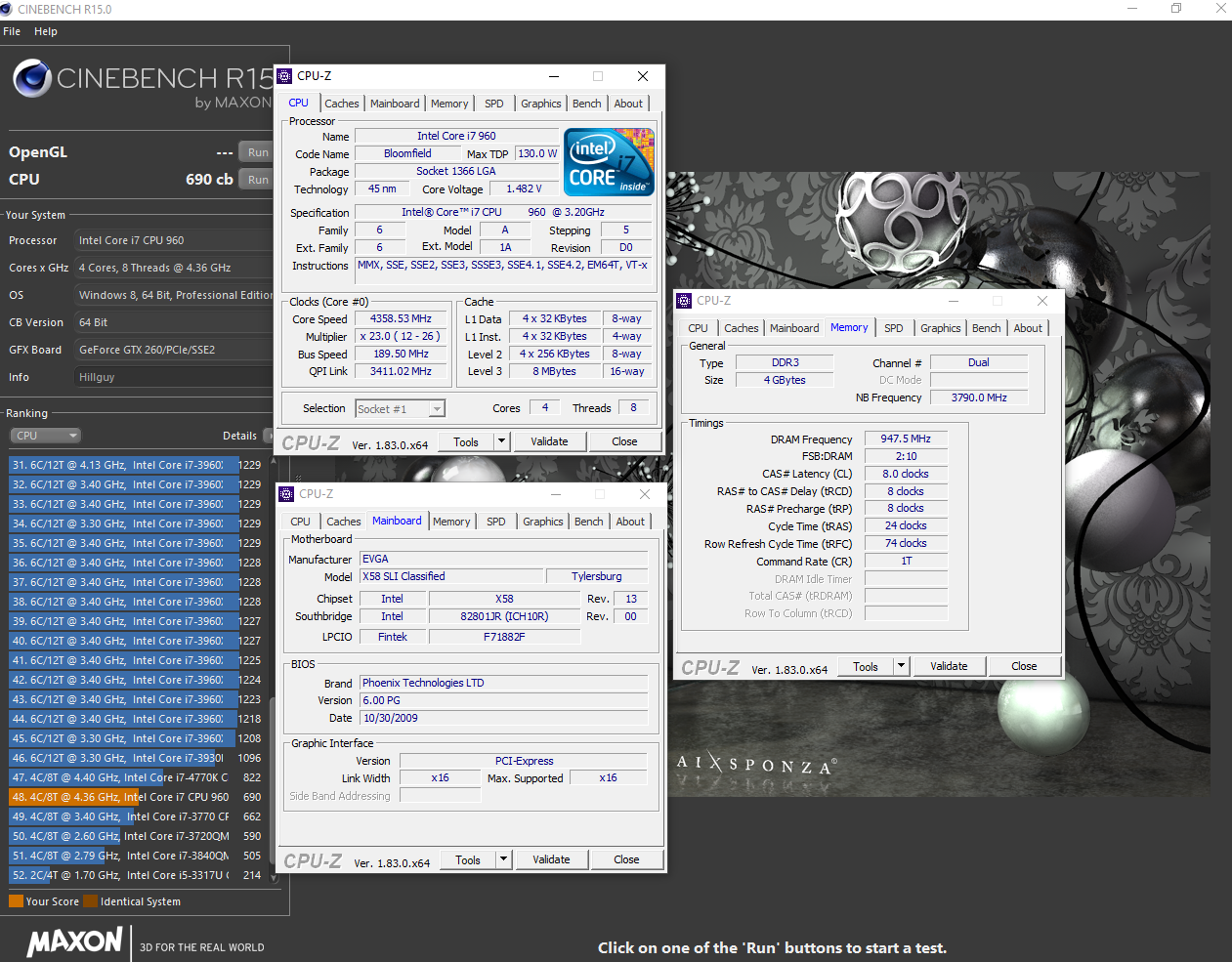
Task: Open About tab in top CPU-Z window
Action: [628, 104]
